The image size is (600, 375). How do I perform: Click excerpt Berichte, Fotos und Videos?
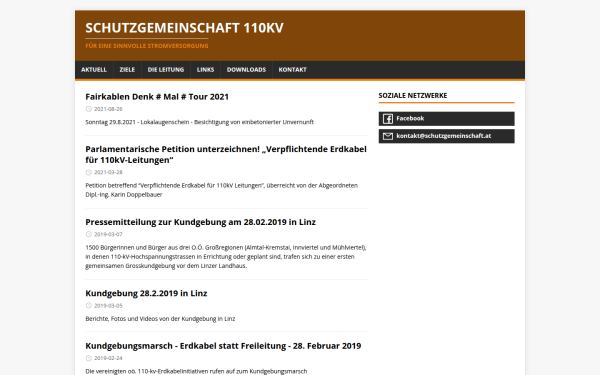click(x=160, y=319)
